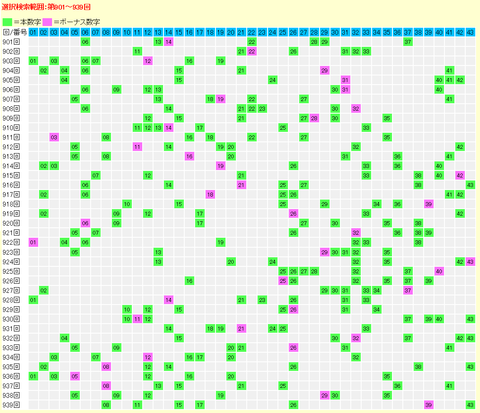Click pink bonus 11 in row 912回
Image resolution: width=480 pixels, height=413 pixels.
[137, 147]
